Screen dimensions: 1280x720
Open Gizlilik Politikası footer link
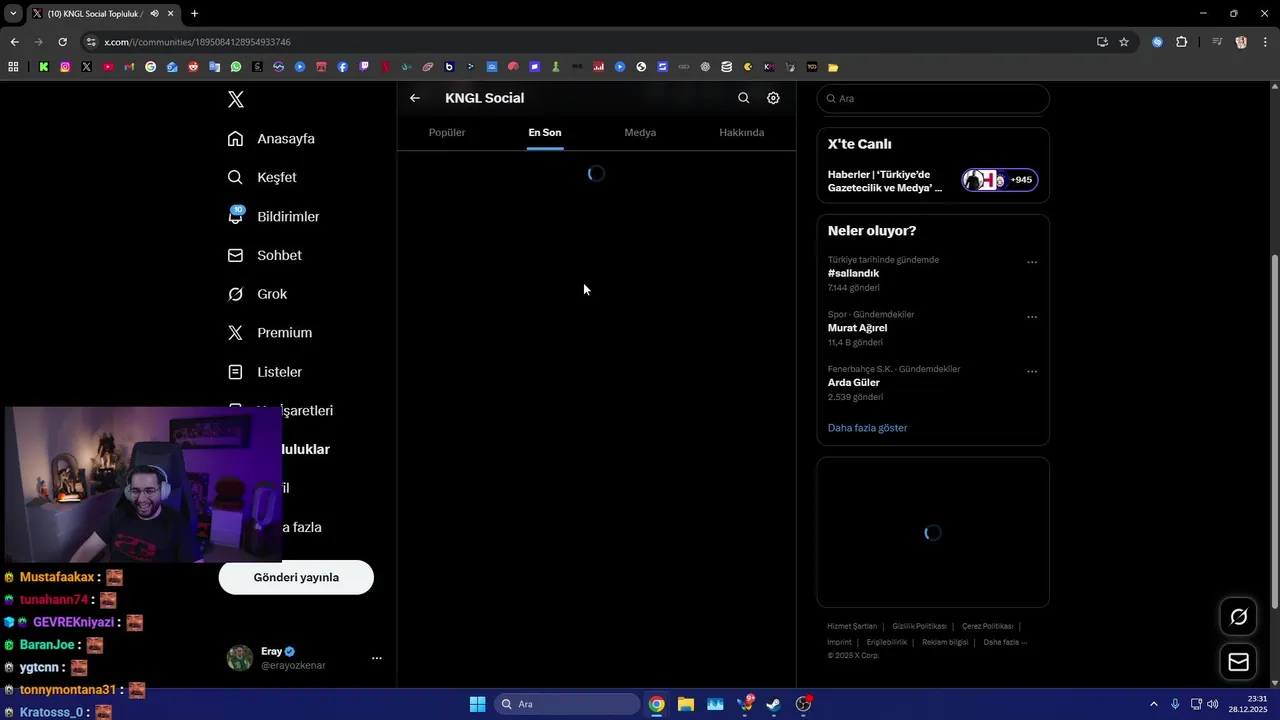[919, 626]
